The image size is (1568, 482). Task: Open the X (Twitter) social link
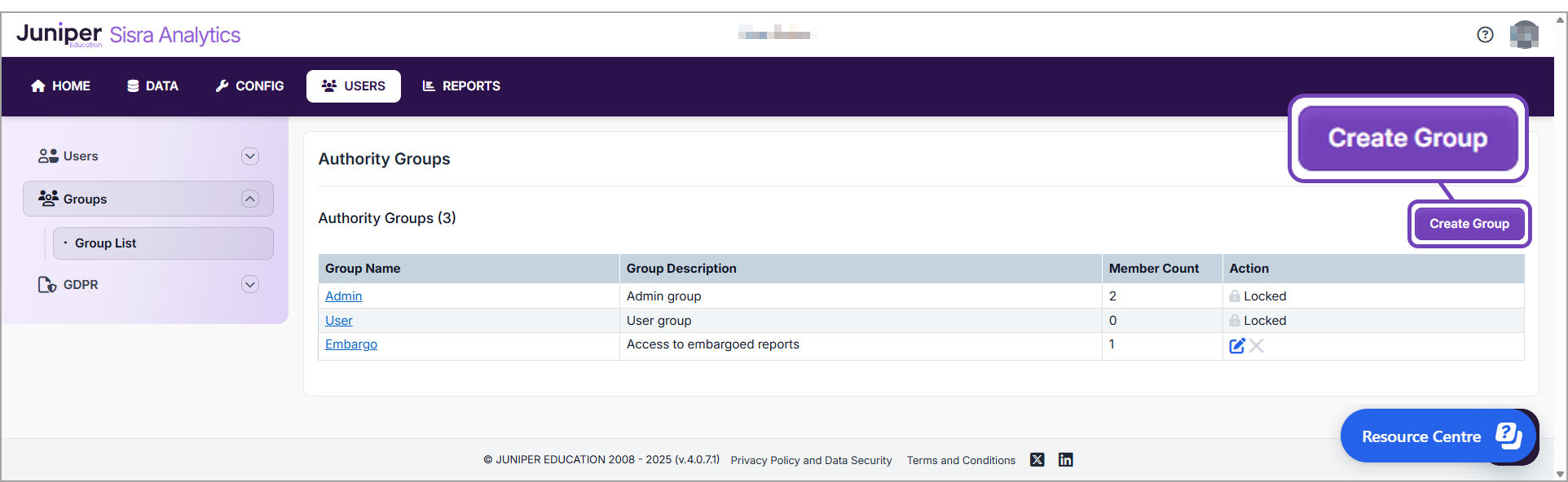click(x=1037, y=460)
